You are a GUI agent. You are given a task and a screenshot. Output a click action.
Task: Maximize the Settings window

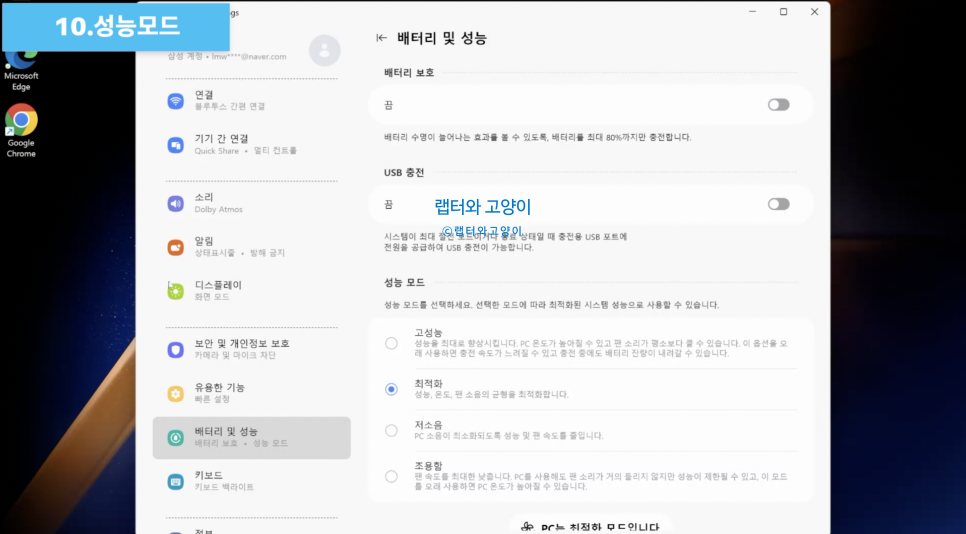pyautogui.click(x=784, y=12)
